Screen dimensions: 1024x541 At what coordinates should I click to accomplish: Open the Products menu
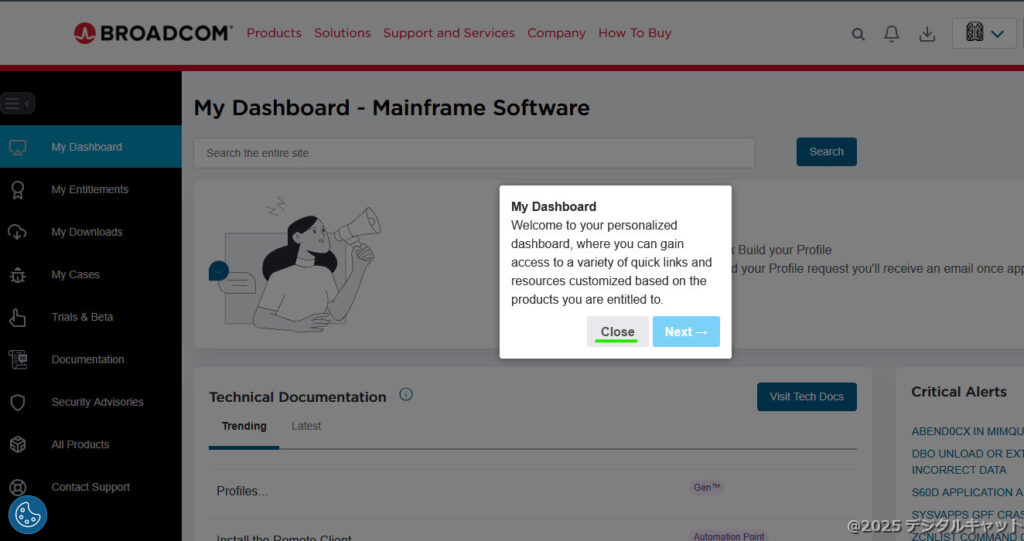point(274,33)
